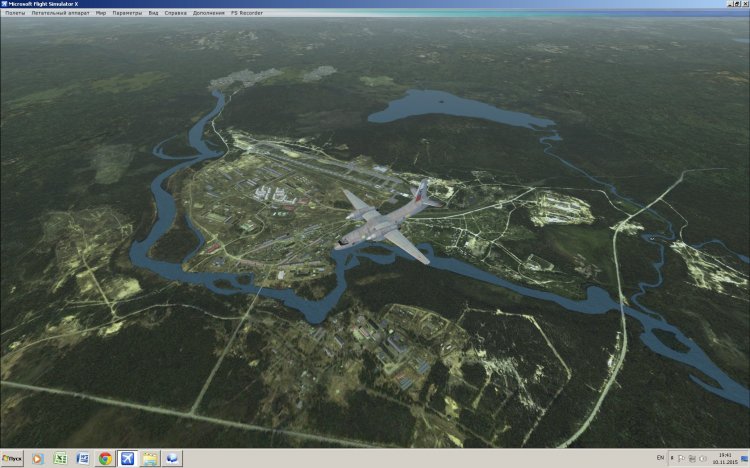Show hidden tray icons arrow

(672, 458)
